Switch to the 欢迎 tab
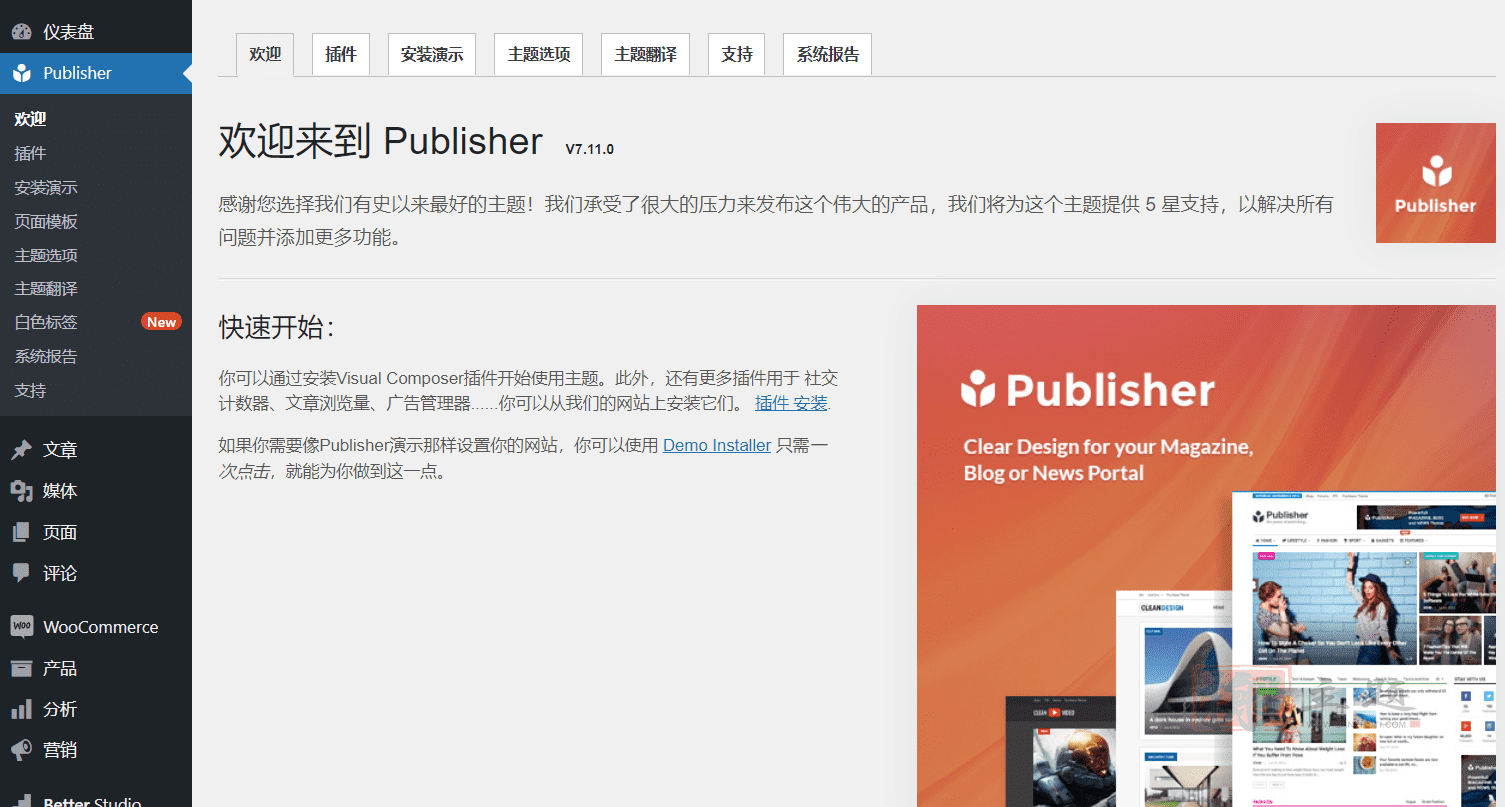 [265, 55]
